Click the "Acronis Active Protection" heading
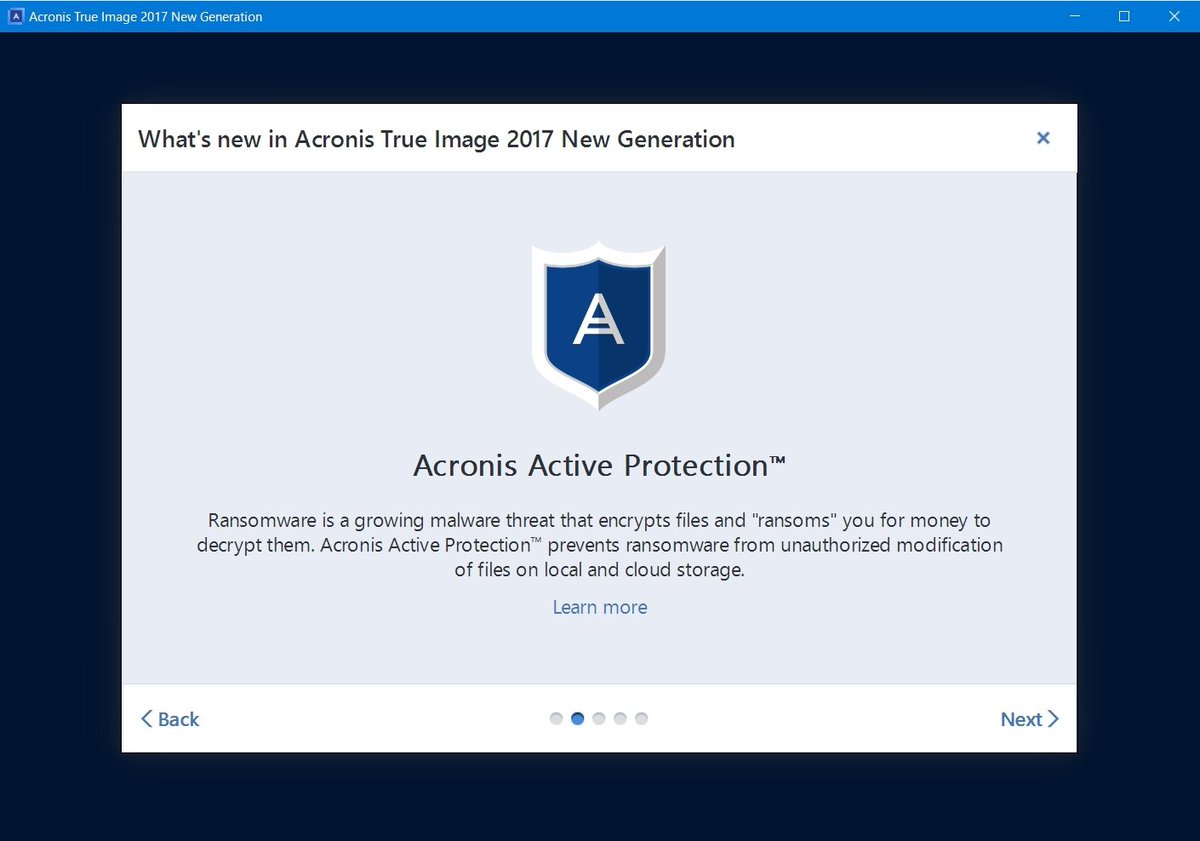This screenshot has height=841, width=1200. [x=599, y=466]
